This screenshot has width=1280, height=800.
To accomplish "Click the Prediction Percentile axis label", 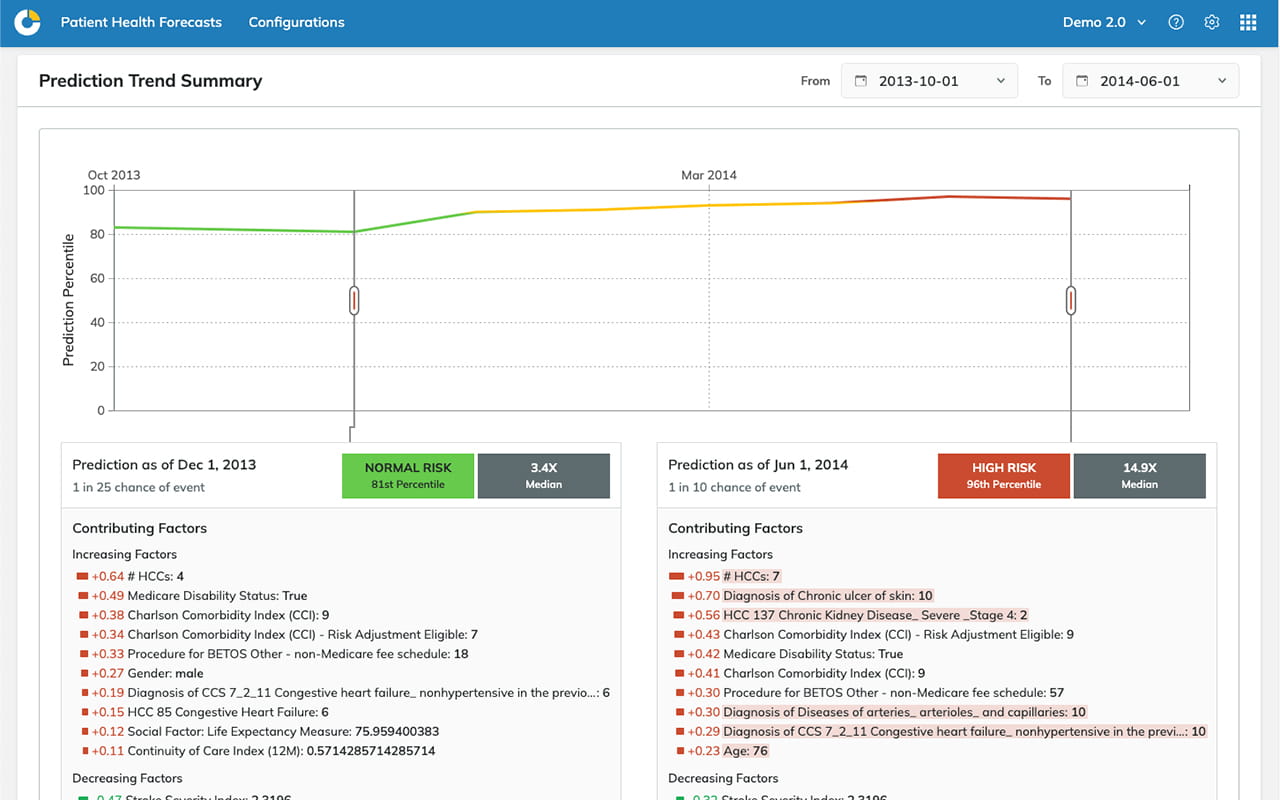I will pos(69,300).
